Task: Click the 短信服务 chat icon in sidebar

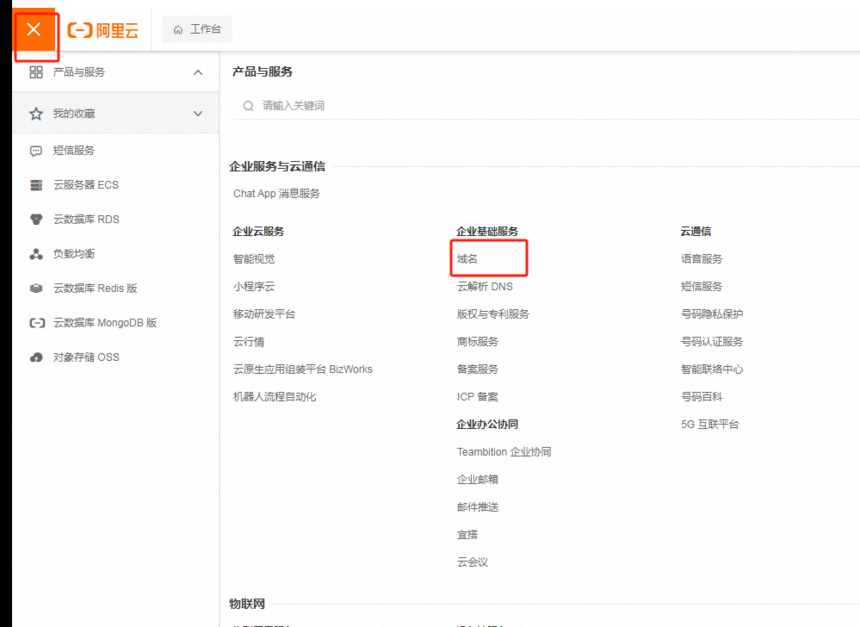Action: pyautogui.click(x=36, y=151)
